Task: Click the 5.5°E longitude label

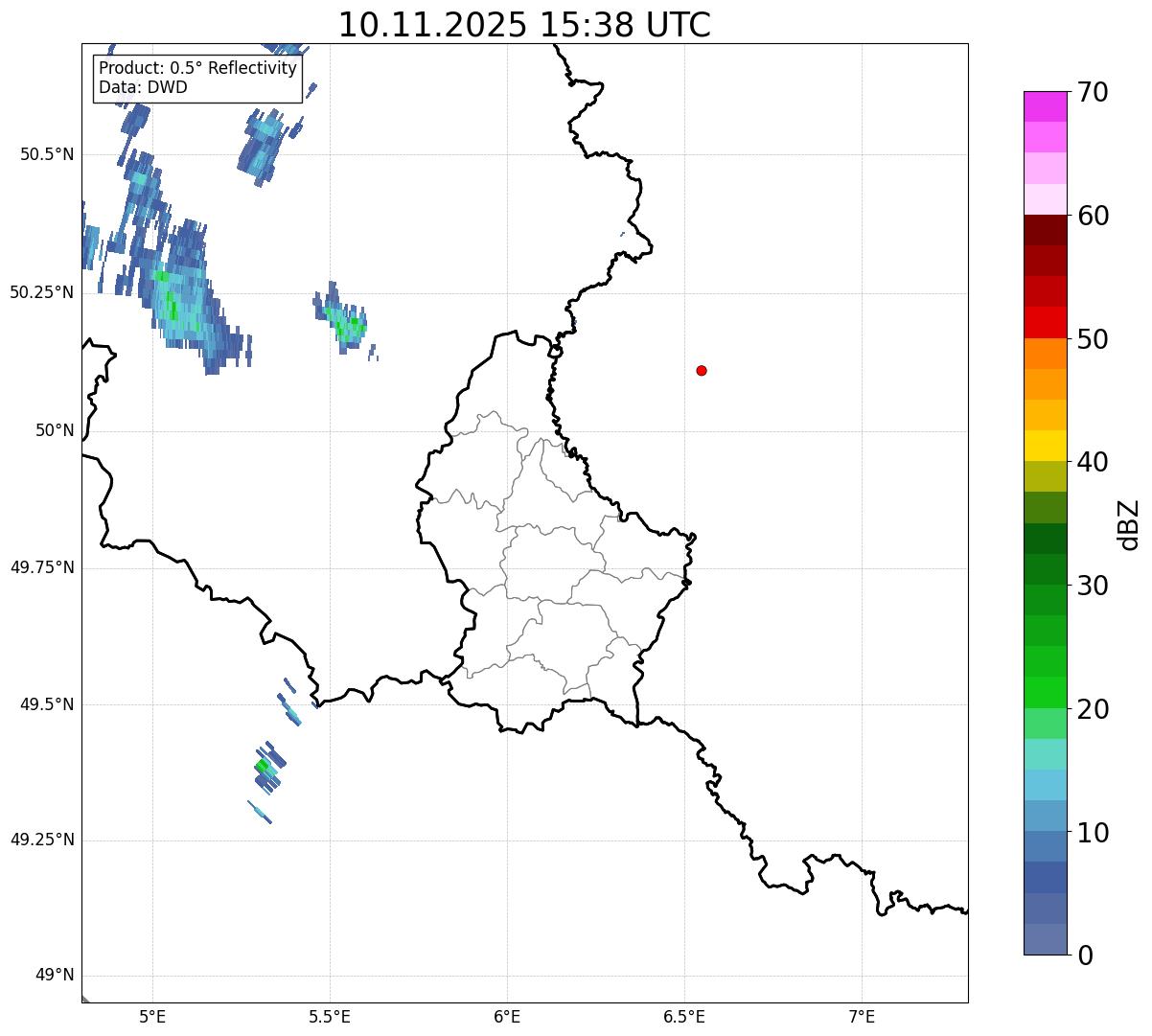Action: coord(330,1017)
